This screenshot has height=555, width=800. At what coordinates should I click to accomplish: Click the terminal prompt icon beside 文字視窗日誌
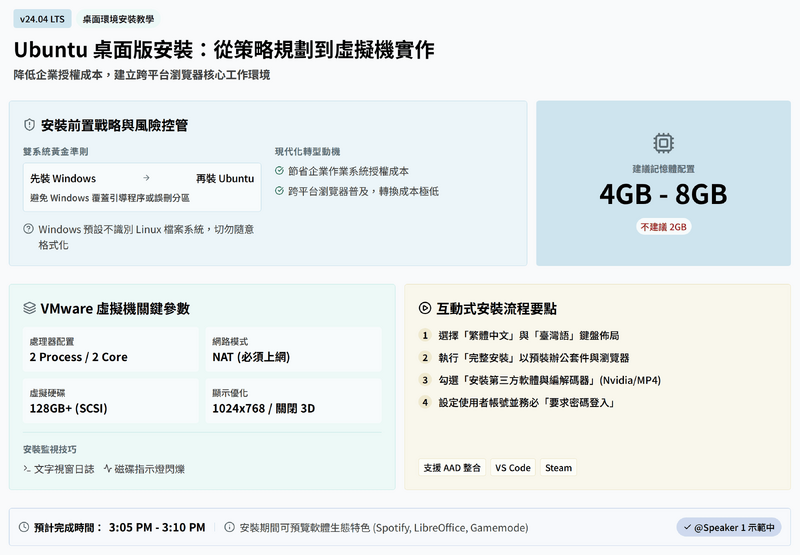(x=27, y=468)
